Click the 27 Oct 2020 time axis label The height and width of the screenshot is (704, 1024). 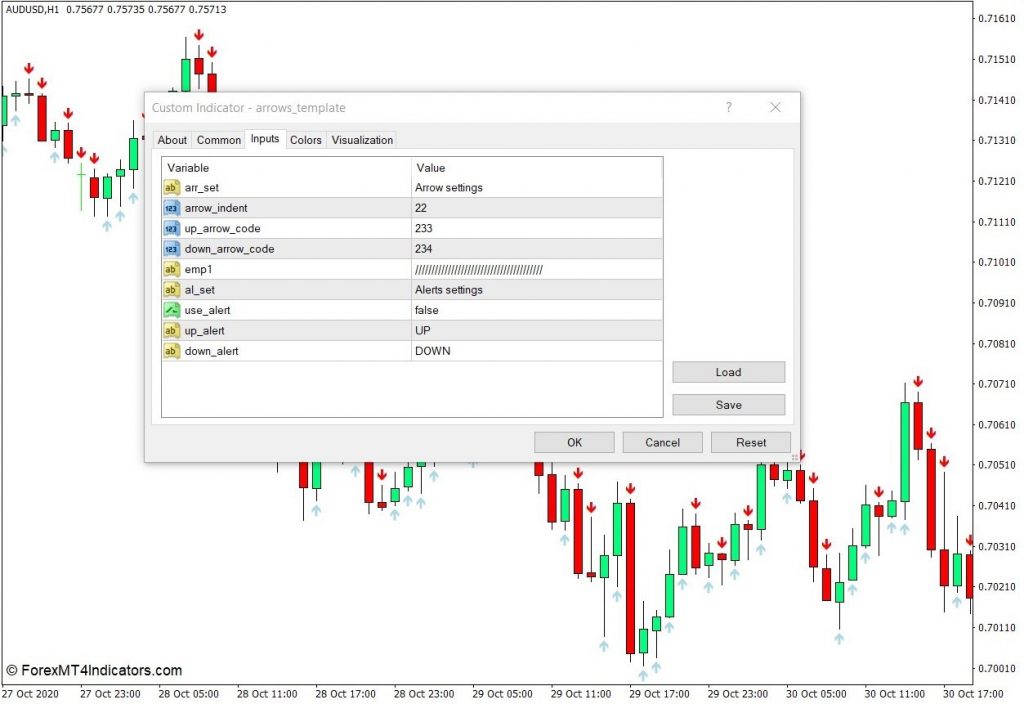pos(32,694)
